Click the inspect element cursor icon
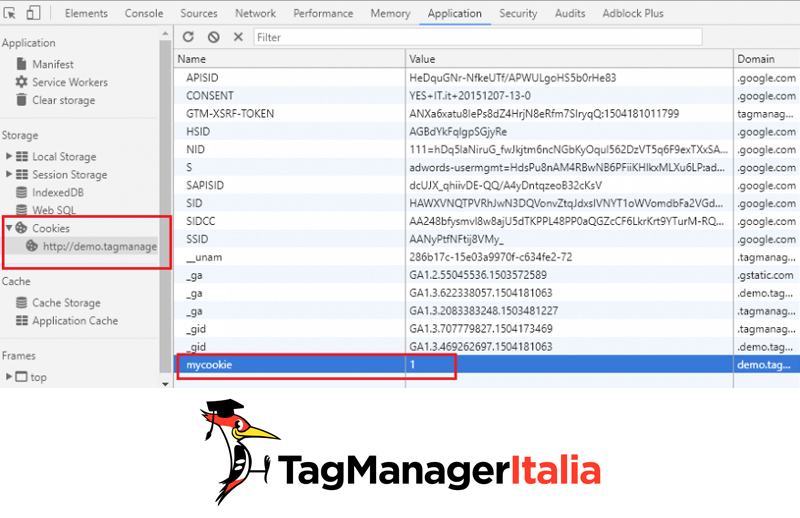Viewport: 800px width, 518px height. [x=9, y=13]
